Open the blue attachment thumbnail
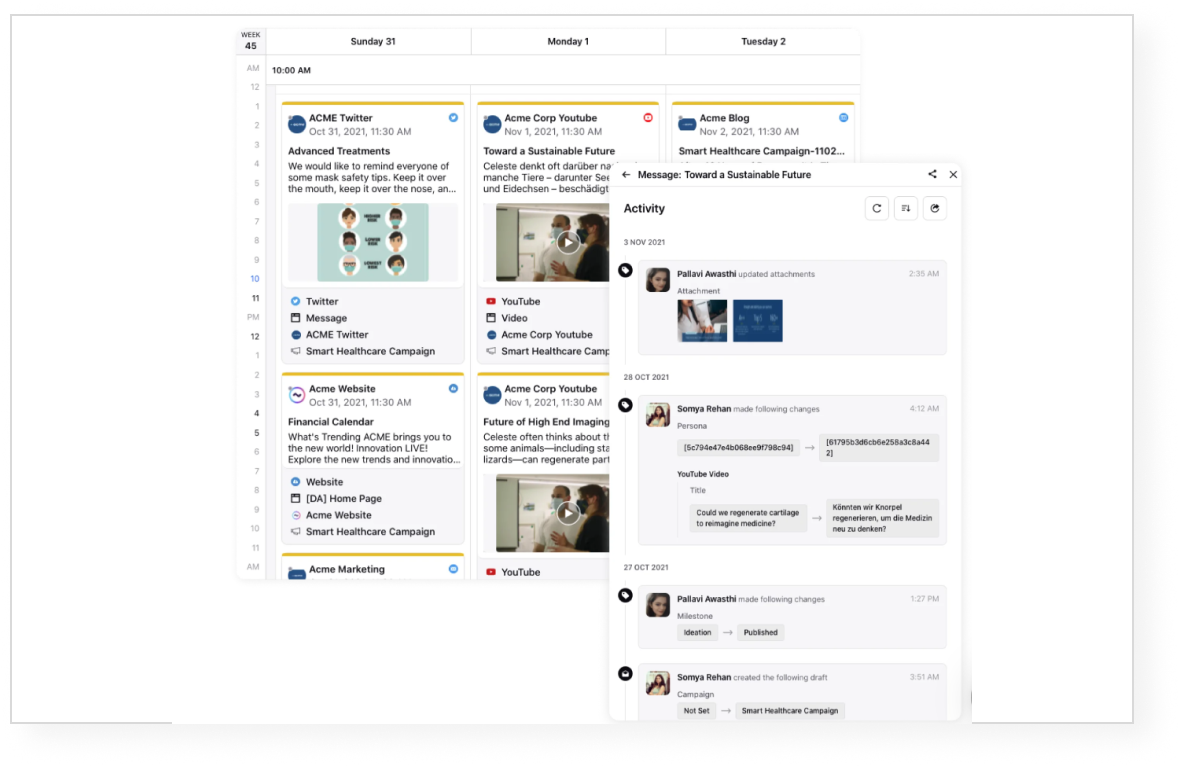Viewport: 1180px width, 766px height. pos(758,321)
